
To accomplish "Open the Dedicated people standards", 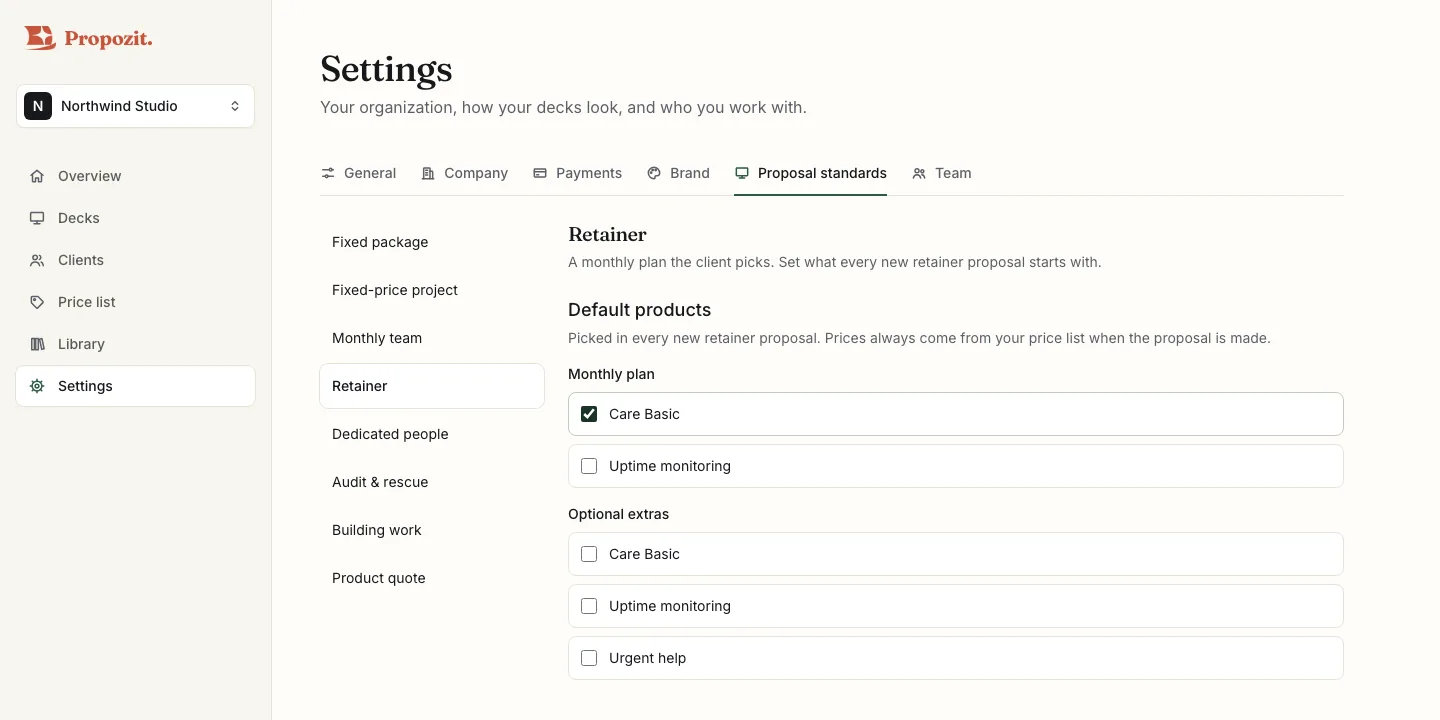I will [432, 434].
